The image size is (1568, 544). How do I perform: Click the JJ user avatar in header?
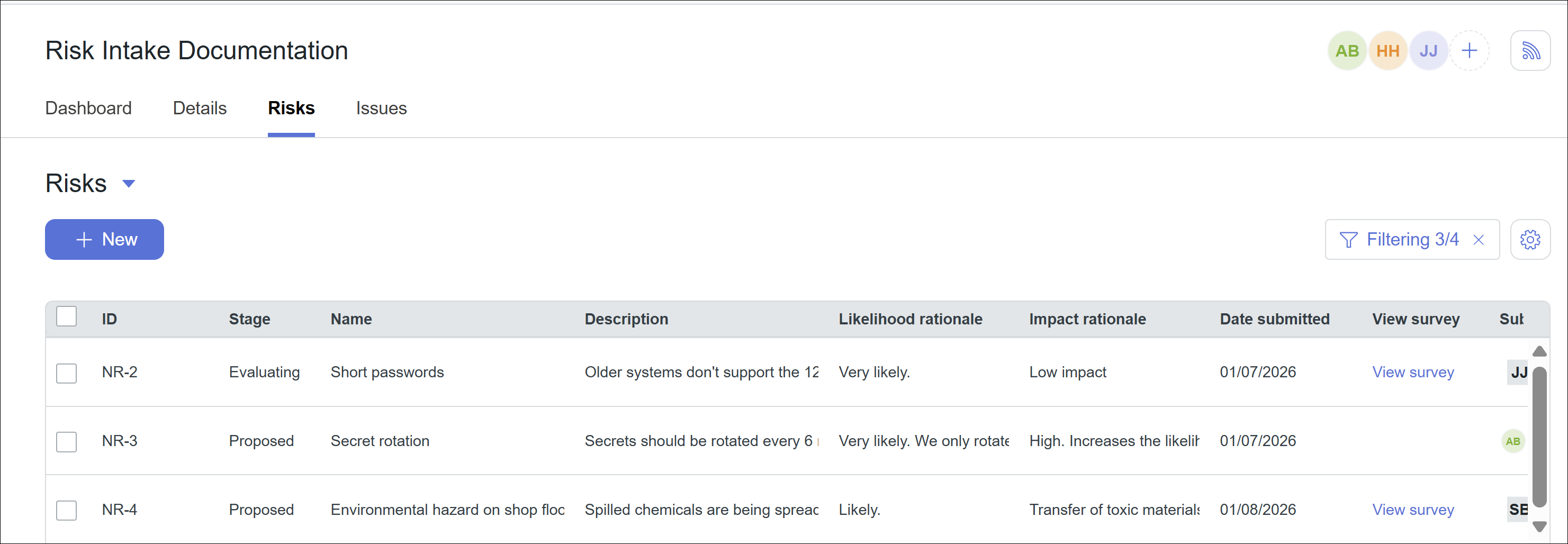1428,51
